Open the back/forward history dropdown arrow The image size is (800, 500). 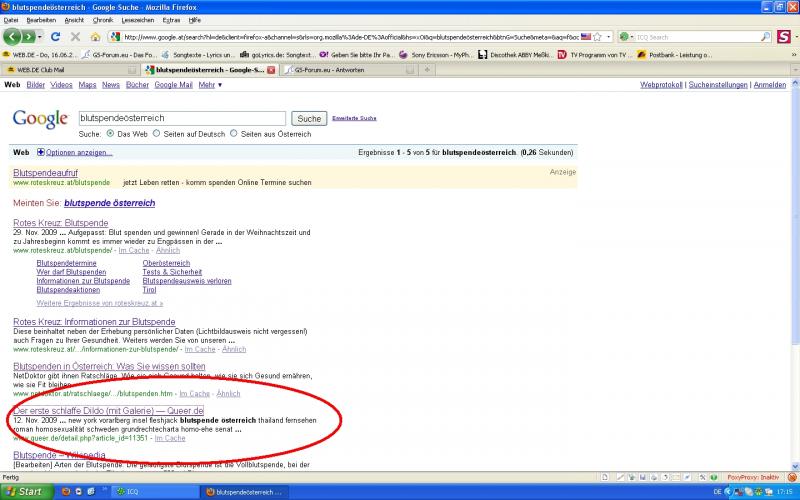pos(40,37)
